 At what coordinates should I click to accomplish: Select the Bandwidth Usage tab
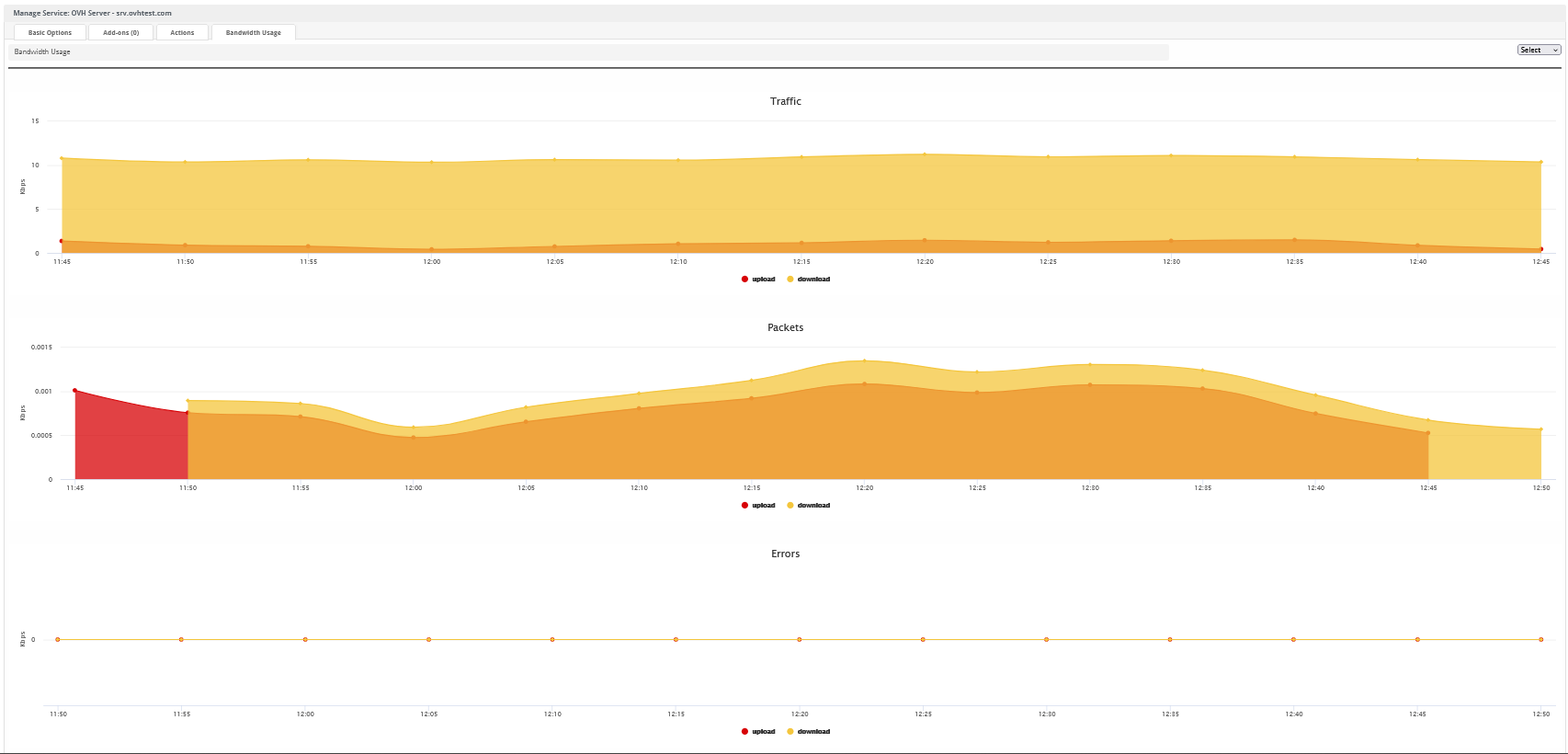[254, 32]
